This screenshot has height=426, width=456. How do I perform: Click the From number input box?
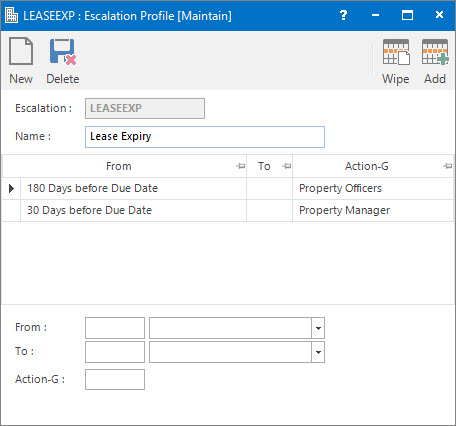[x=115, y=328]
